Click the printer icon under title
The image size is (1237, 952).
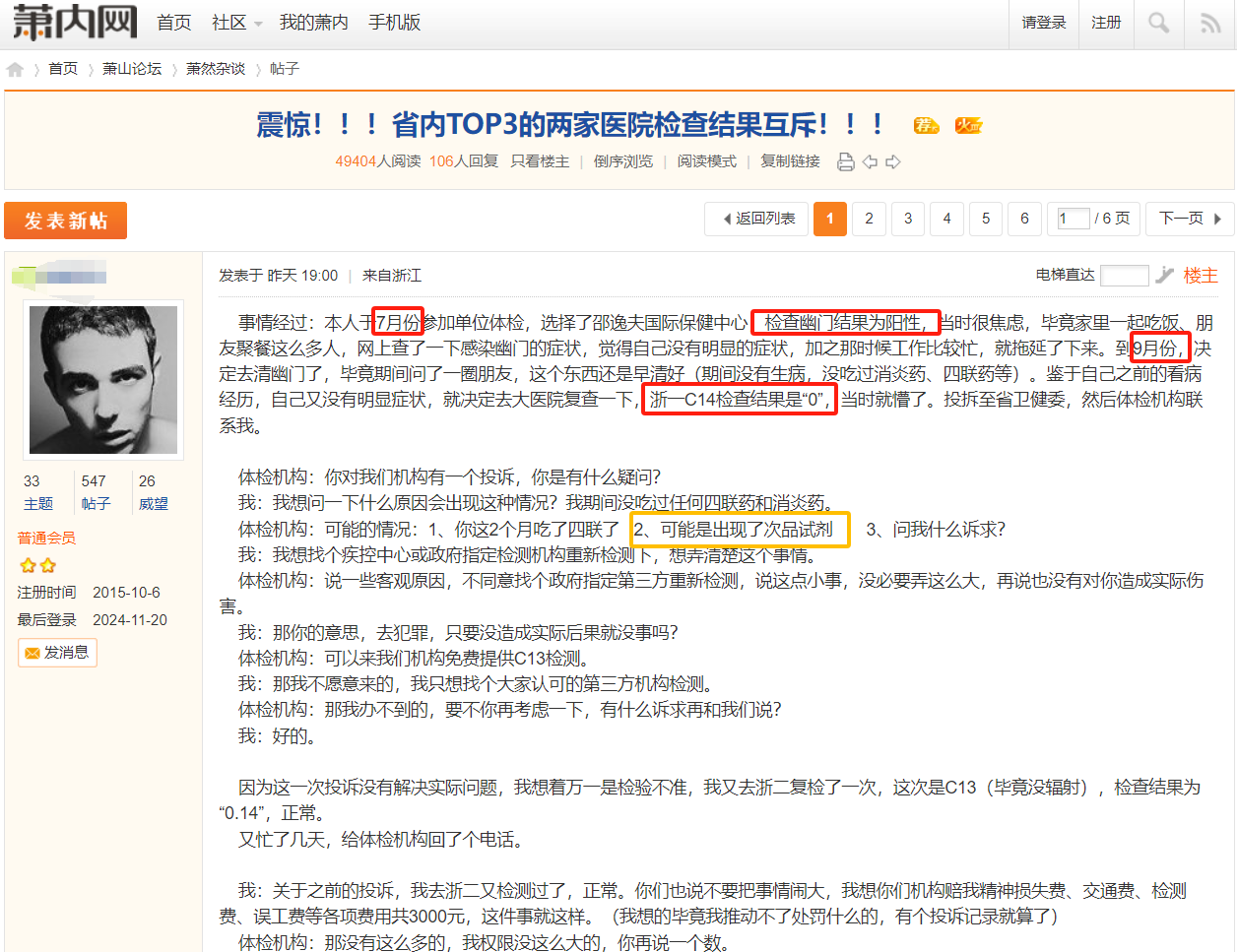845,161
